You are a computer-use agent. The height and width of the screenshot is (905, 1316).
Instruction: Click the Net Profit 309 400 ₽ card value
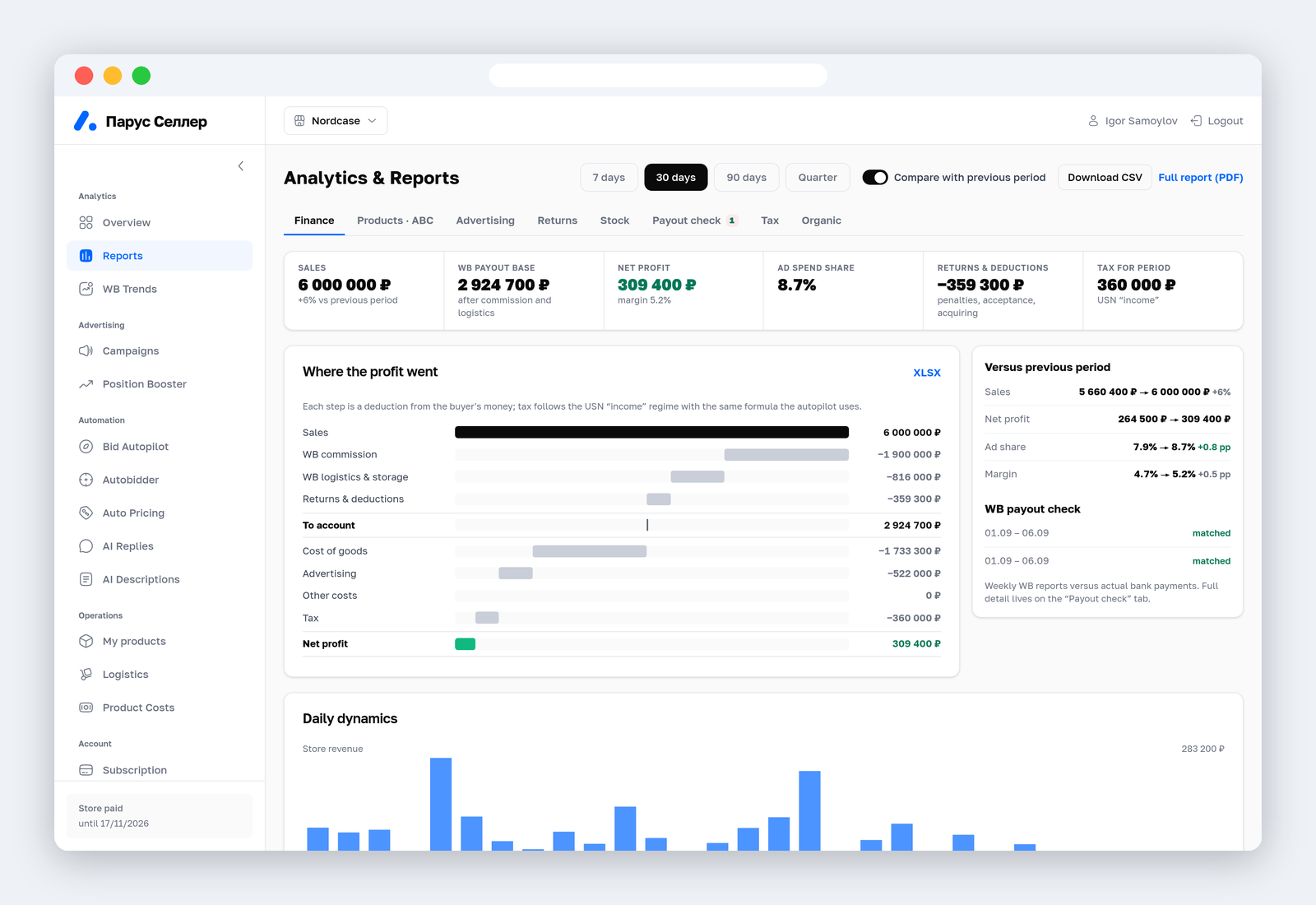coord(656,285)
